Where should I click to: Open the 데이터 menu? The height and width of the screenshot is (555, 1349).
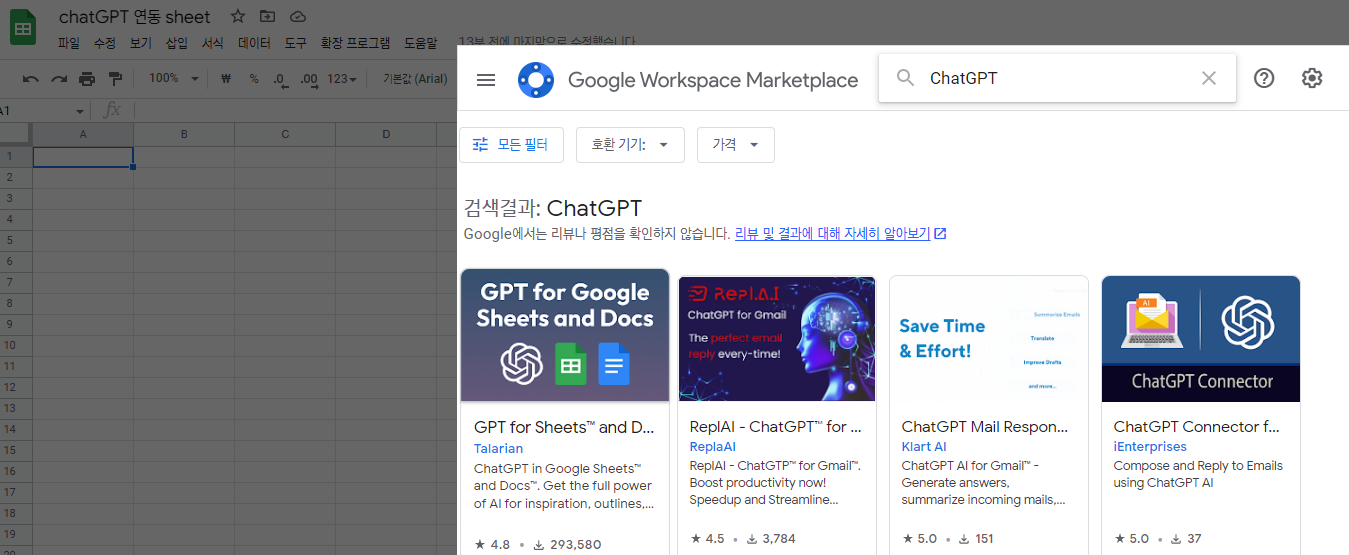click(254, 43)
